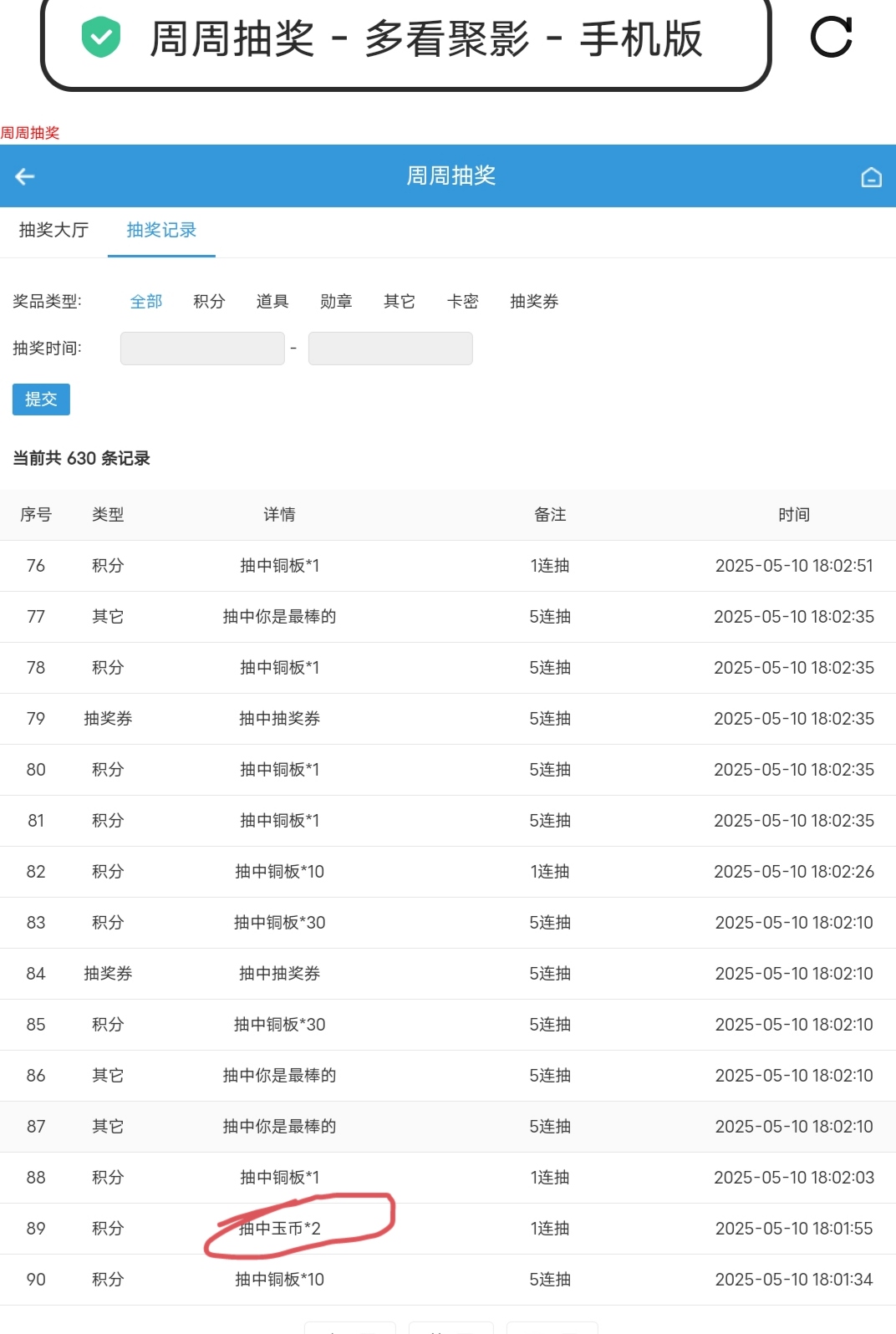896x1334 pixels.
Task: Tap the browser reload icon
Action: pyautogui.click(x=832, y=38)
